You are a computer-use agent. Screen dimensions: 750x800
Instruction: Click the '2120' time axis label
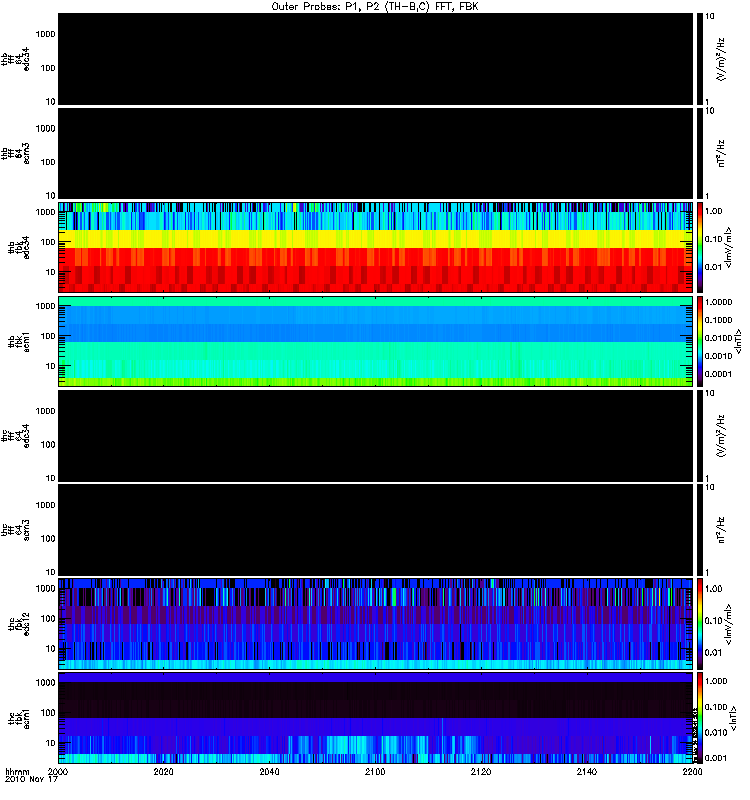tap(481, 771)
